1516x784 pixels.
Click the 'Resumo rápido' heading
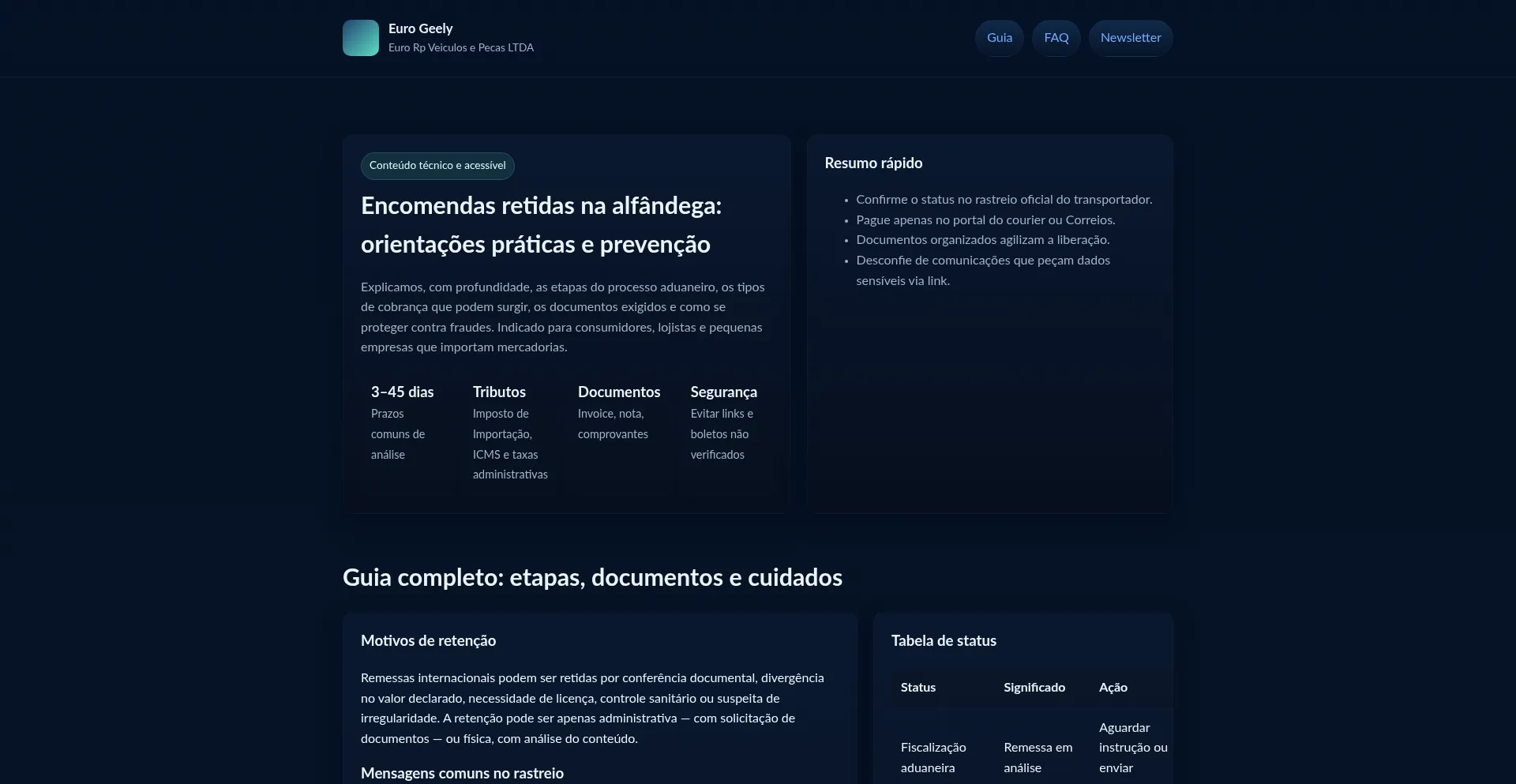[873, 163]
